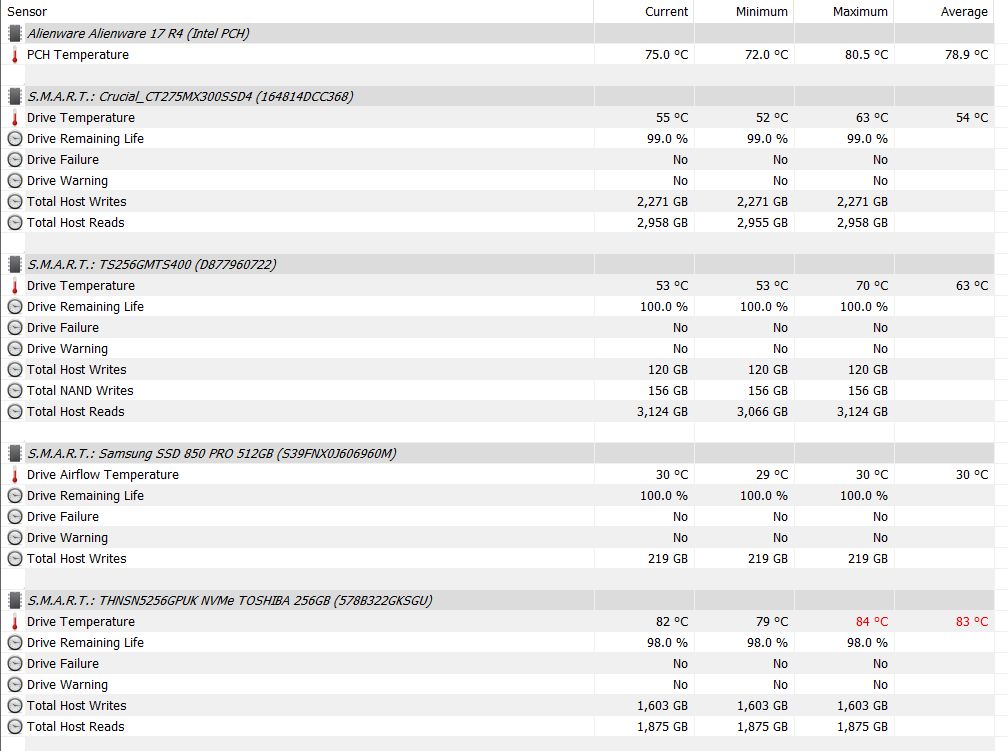Select the Samsung Drive Warning row
Viewport: 1008px width, 751px height.
(498, 538)
